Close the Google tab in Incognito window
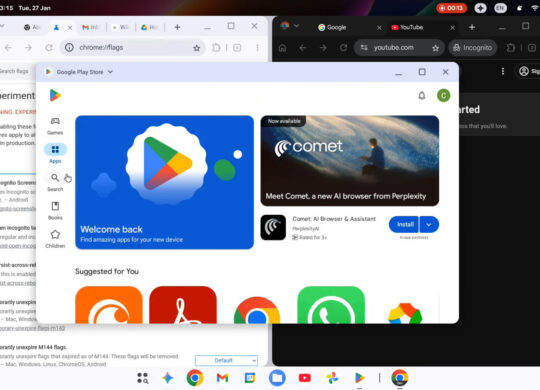The image size is (540, 390). (379, 28)
